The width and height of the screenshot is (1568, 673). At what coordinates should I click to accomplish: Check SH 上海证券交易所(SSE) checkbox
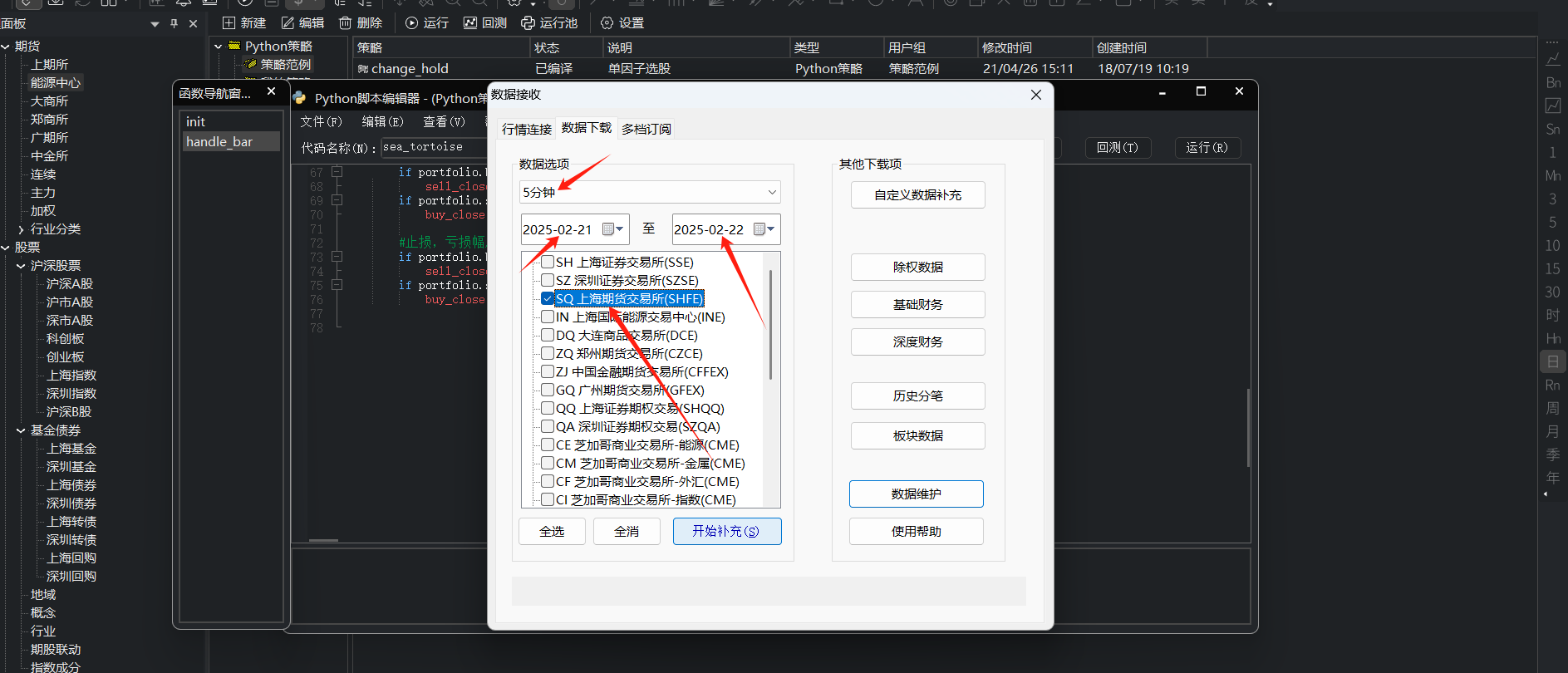click(x=548, y=262)
